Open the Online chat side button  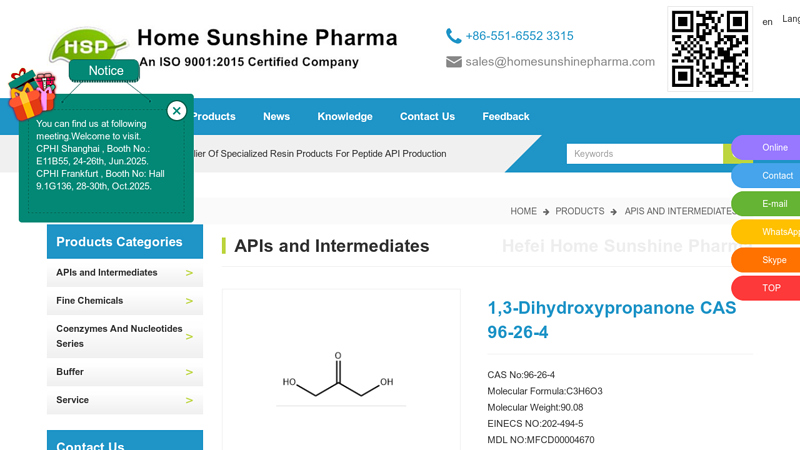766,147
